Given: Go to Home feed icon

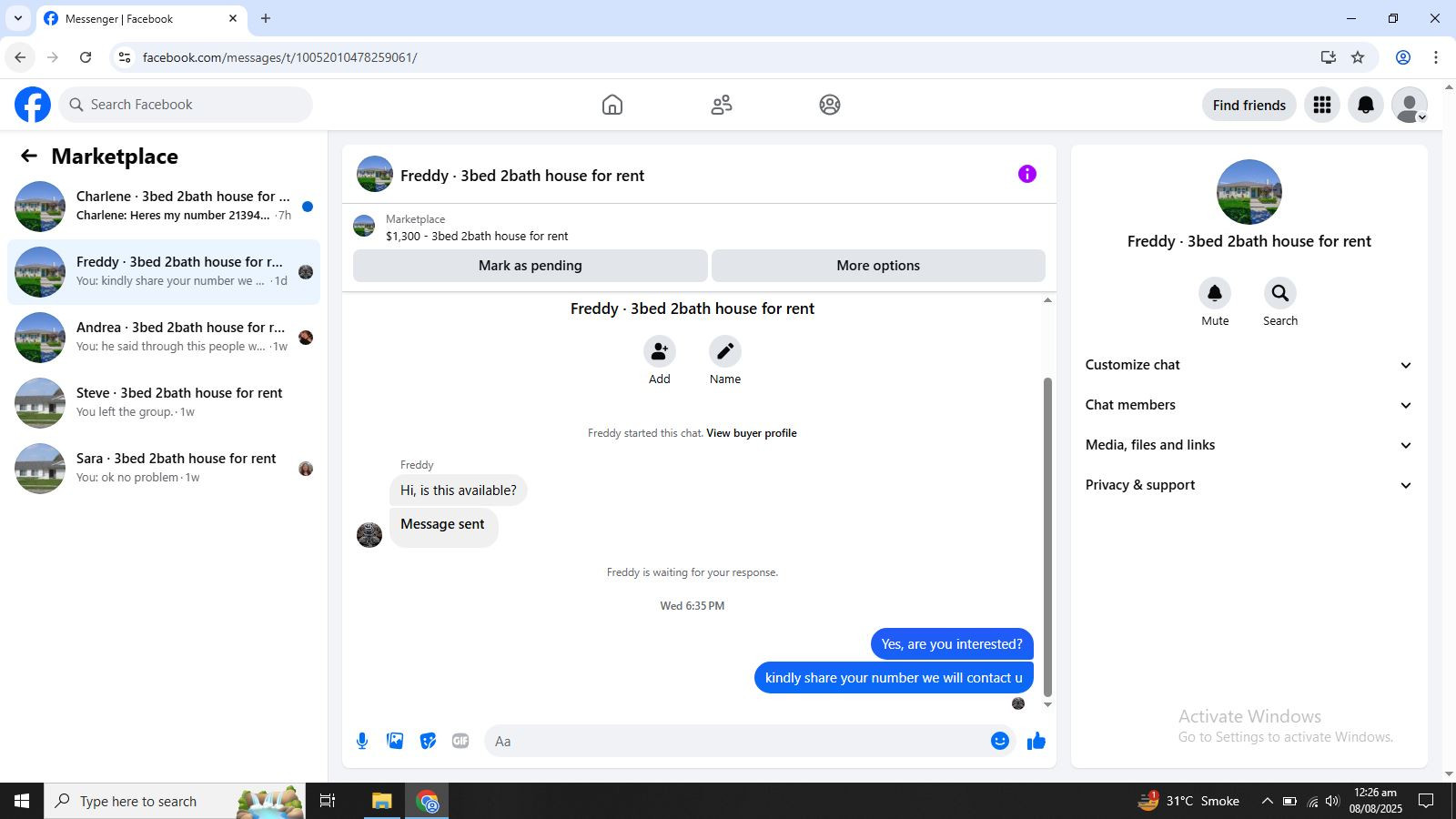Looking at the screenshot, I should (x=612, y=105).
